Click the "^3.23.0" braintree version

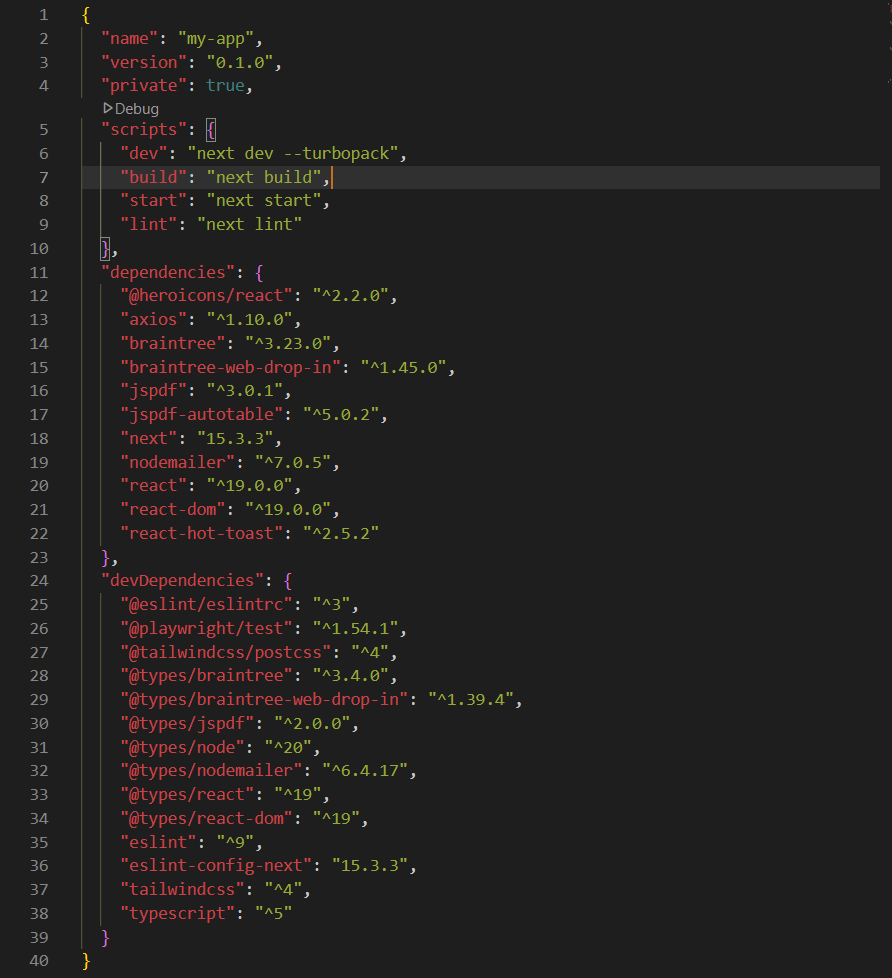288,344
